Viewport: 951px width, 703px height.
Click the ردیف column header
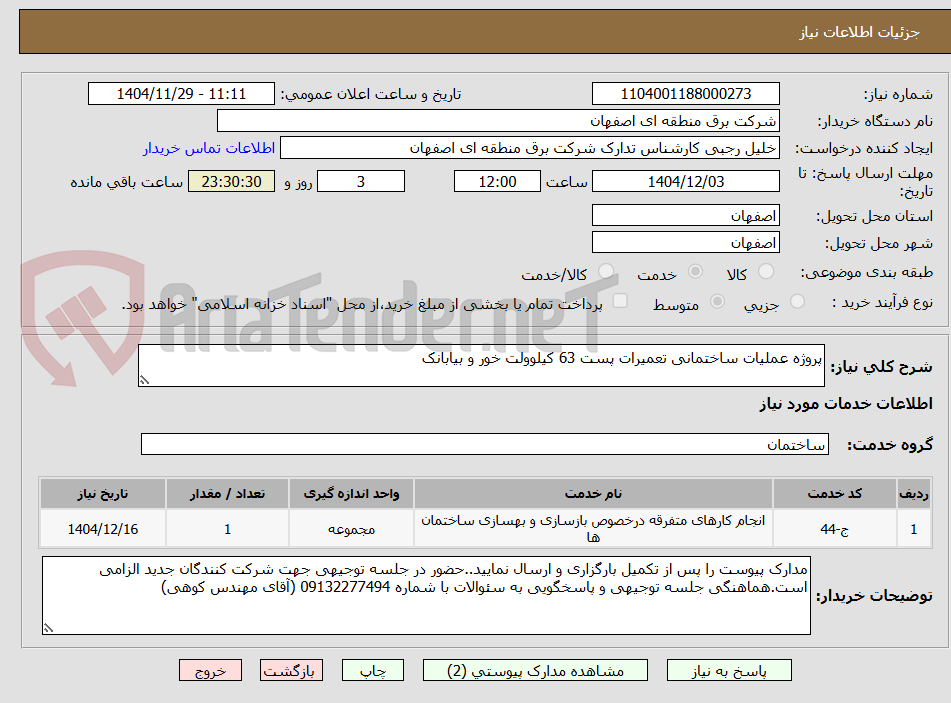coord(913,494)
